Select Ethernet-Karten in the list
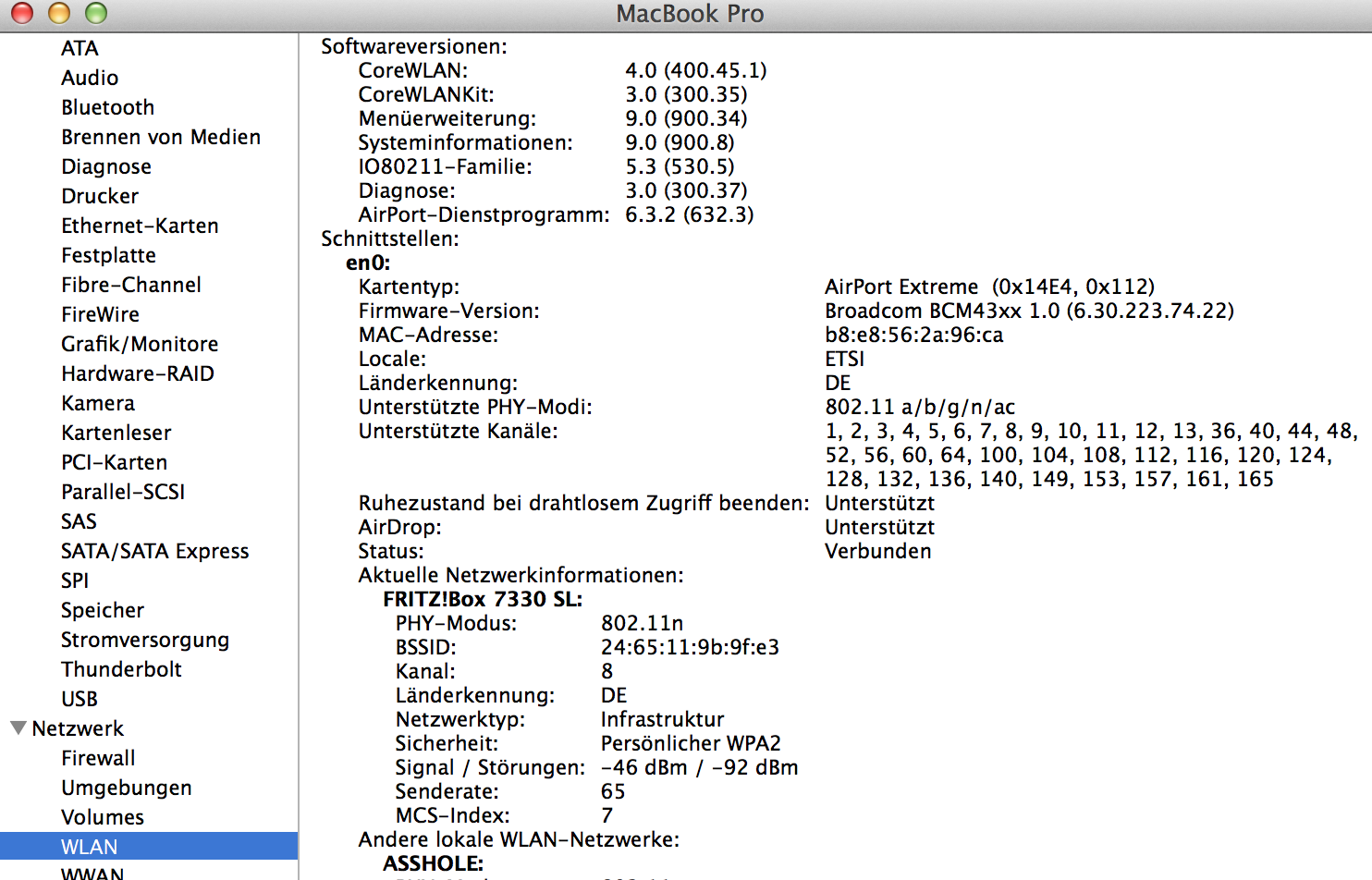Image resolution: width=1372 pixels, height=880 pixels. (x=140, y=226)
